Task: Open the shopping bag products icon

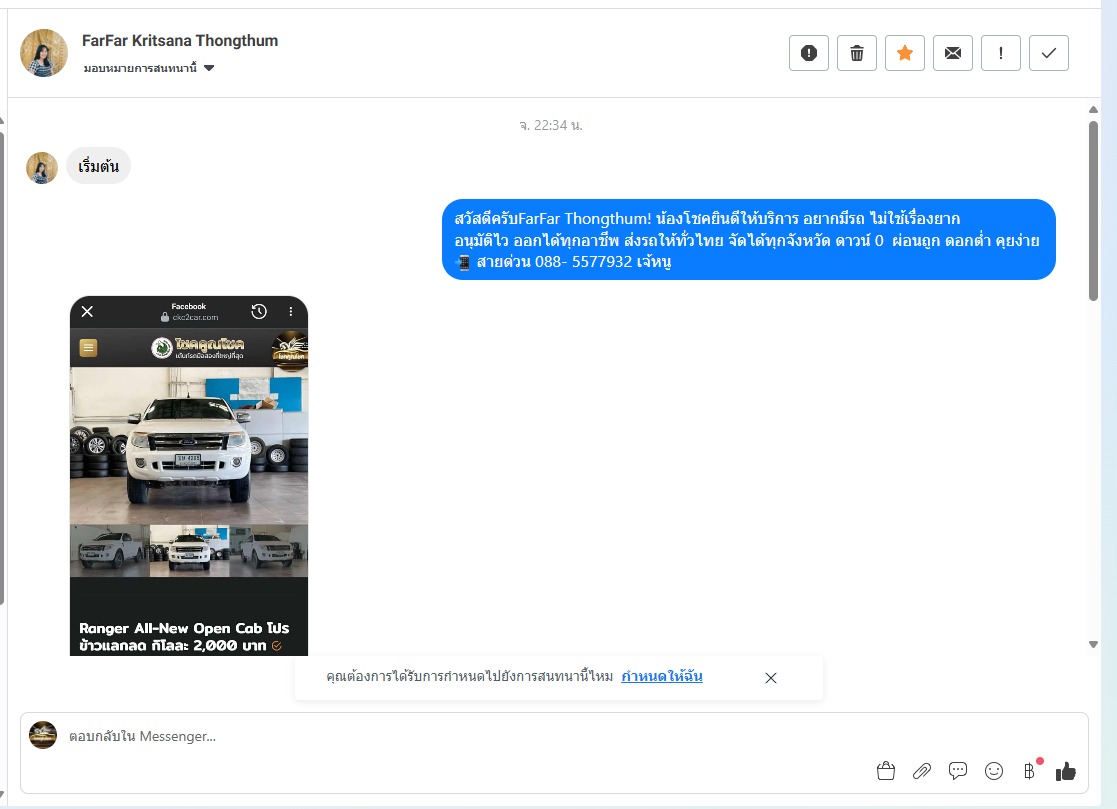Action: 885,771
